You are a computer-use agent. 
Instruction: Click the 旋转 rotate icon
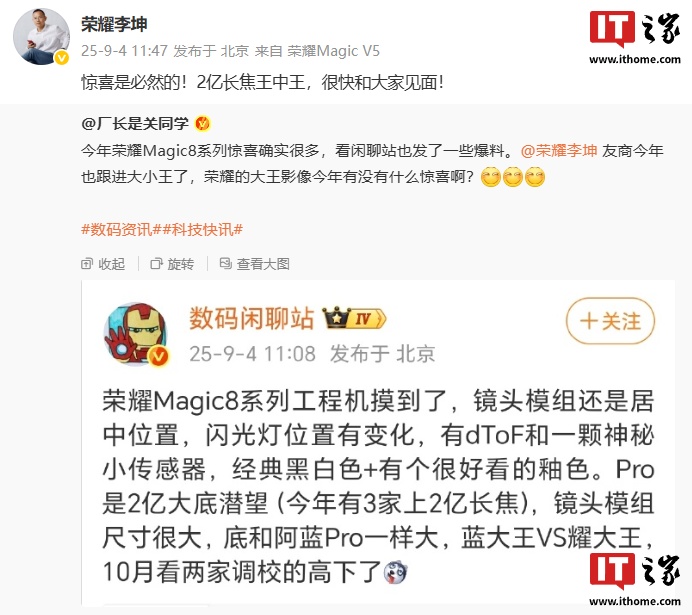point(156,264)
